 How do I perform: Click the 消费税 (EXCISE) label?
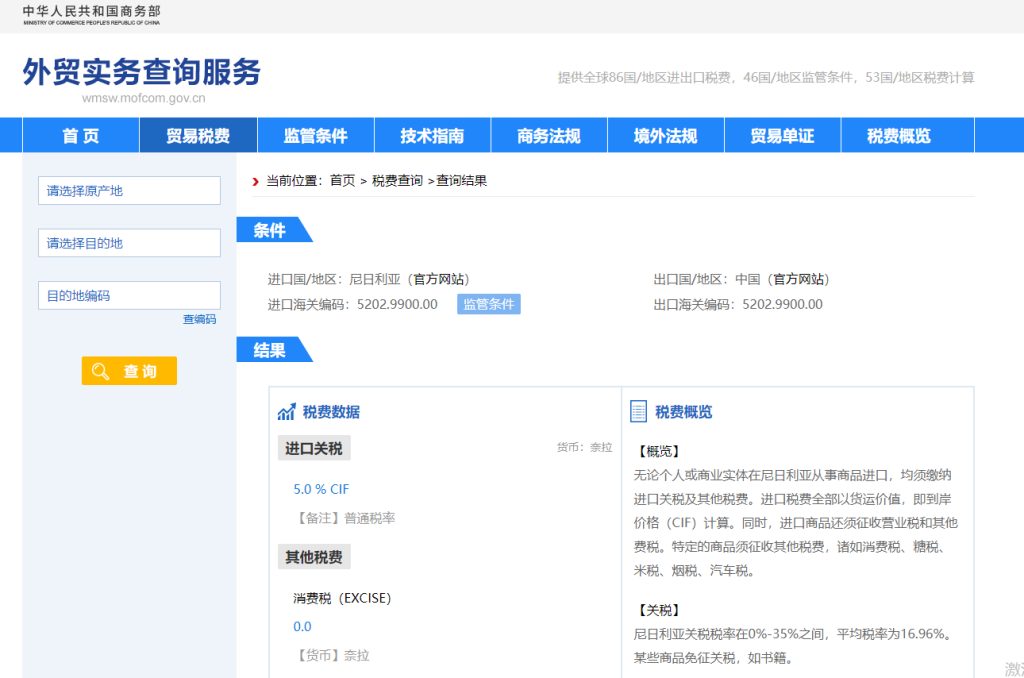(x=342, y=598)
